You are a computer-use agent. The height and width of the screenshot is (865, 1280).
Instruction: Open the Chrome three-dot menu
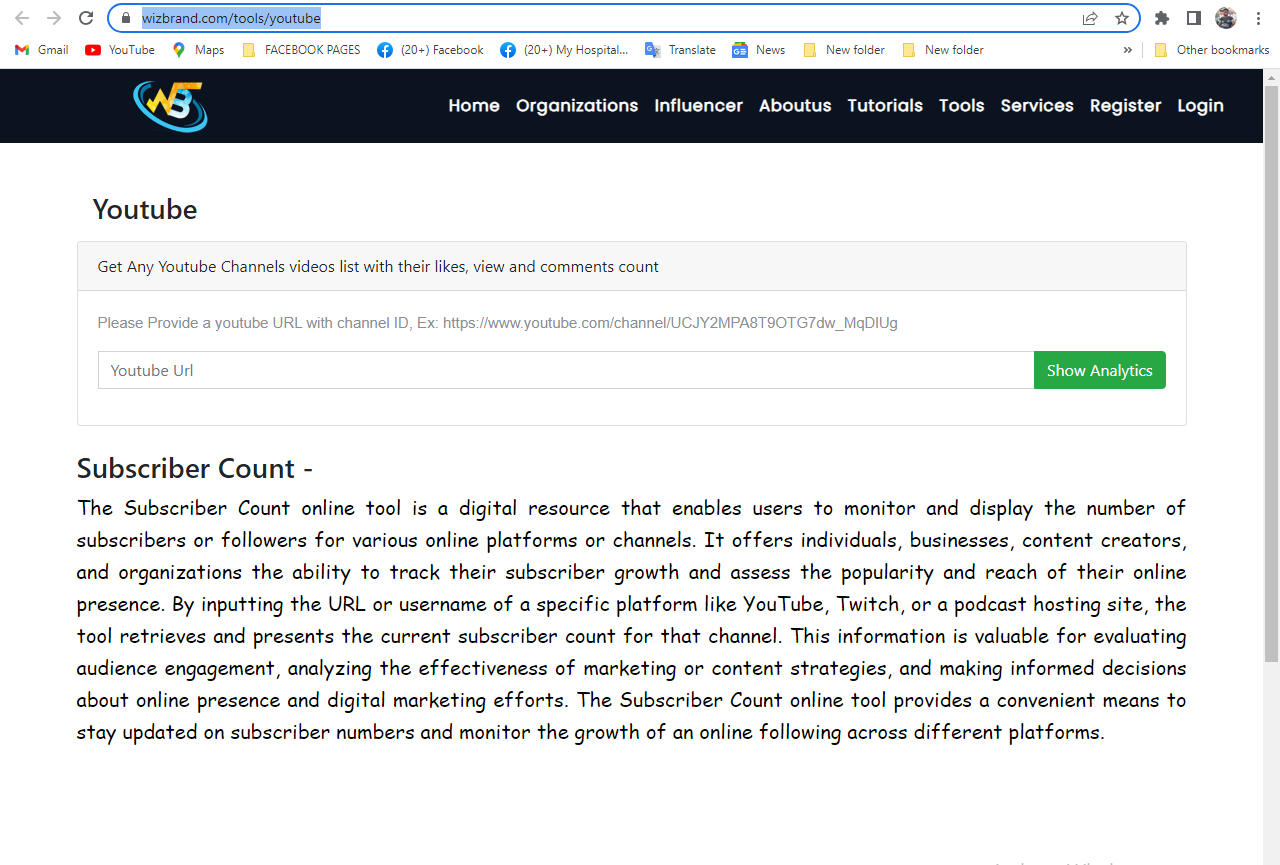1258,17
